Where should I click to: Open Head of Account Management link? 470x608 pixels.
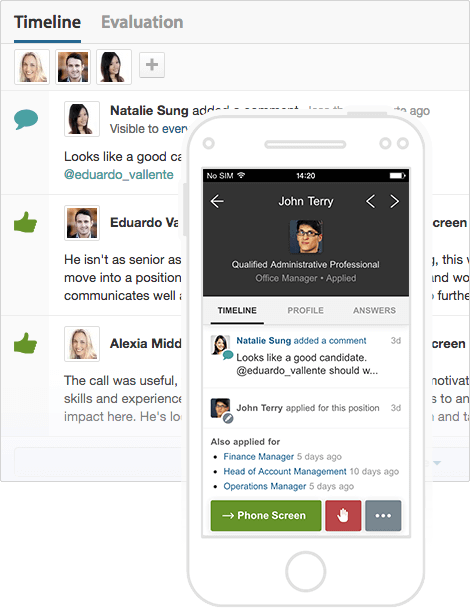[285, 471]
